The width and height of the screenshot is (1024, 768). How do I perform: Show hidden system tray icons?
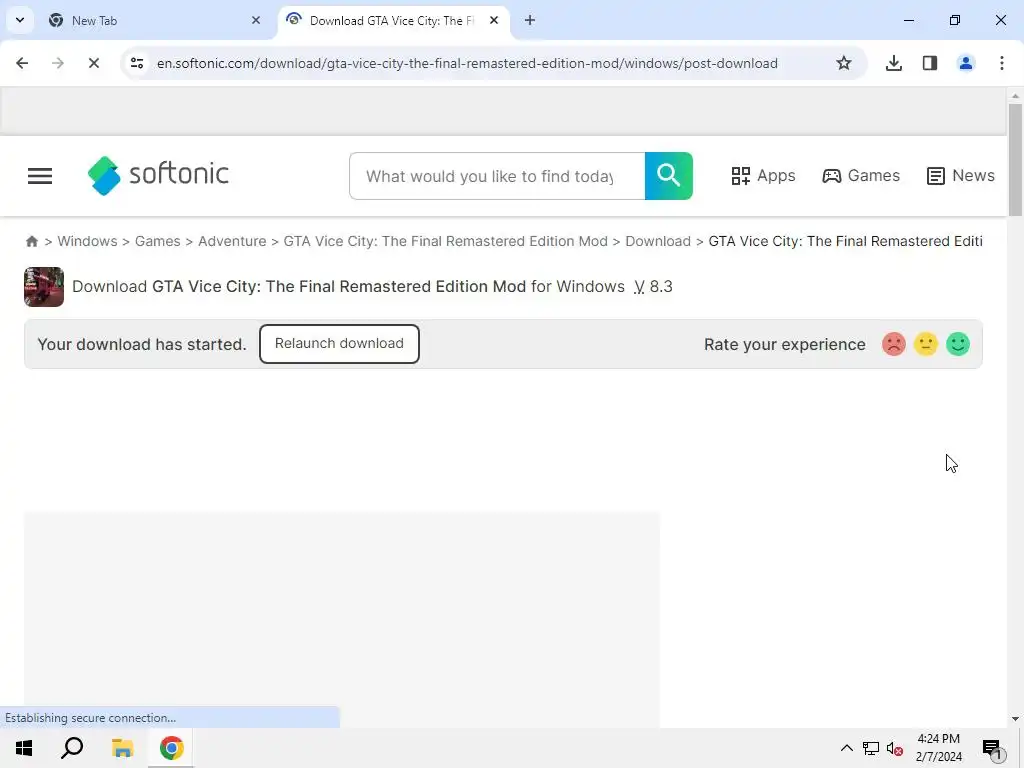click(846, 748)
